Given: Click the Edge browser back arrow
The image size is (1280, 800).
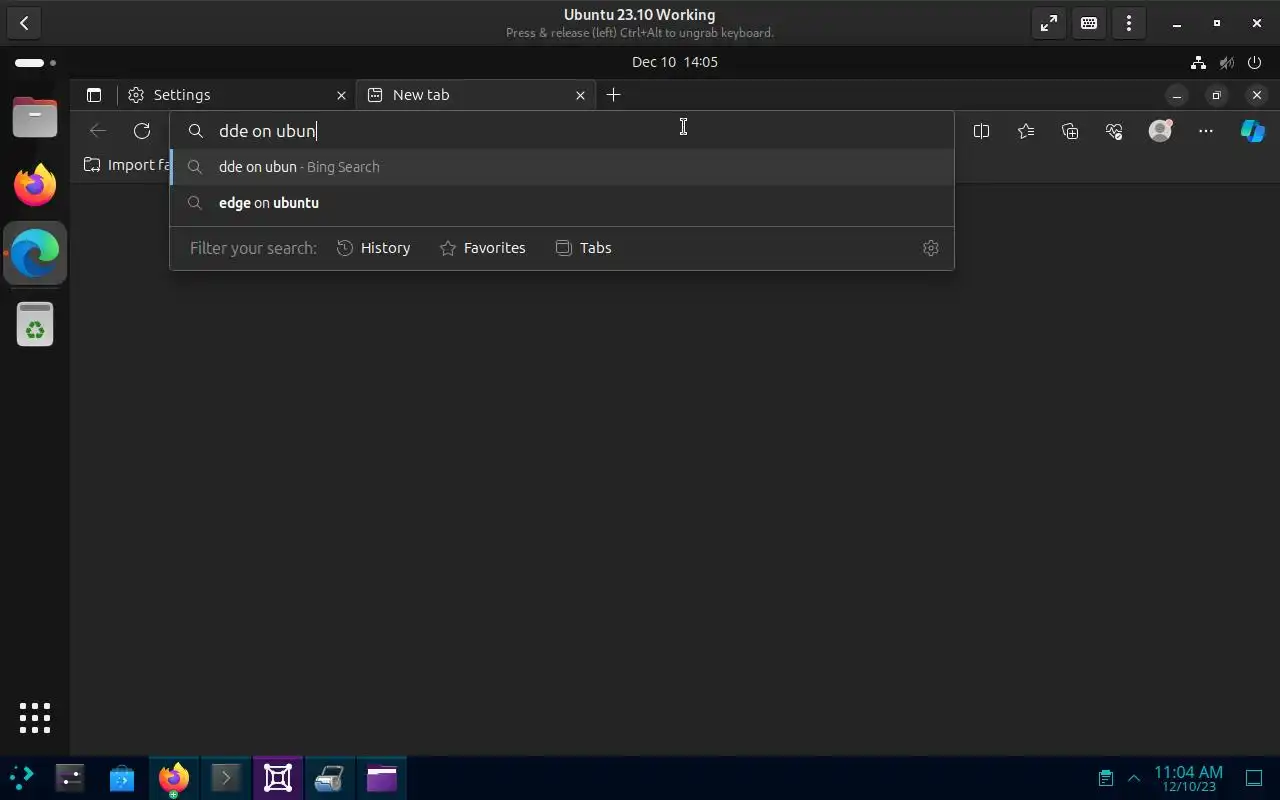Looking at the screenshot, I should [97, 131].
